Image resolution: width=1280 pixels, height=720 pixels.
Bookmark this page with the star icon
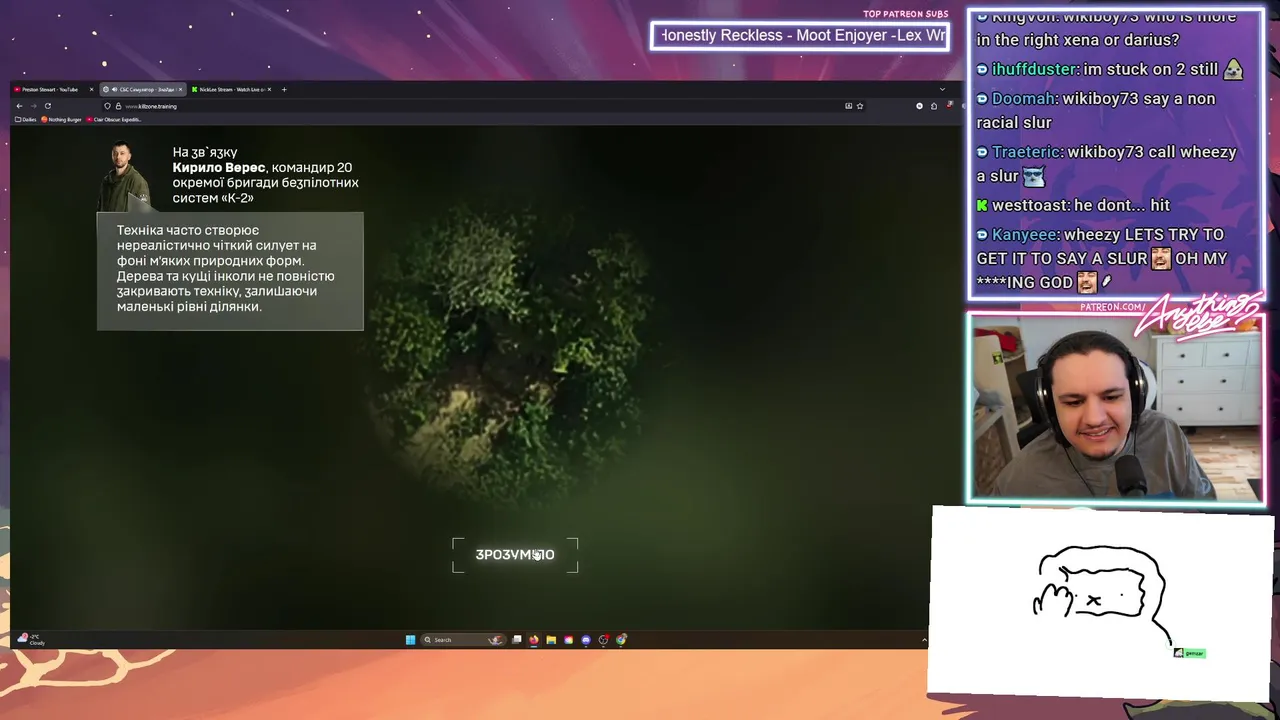[x=860, y=106]
